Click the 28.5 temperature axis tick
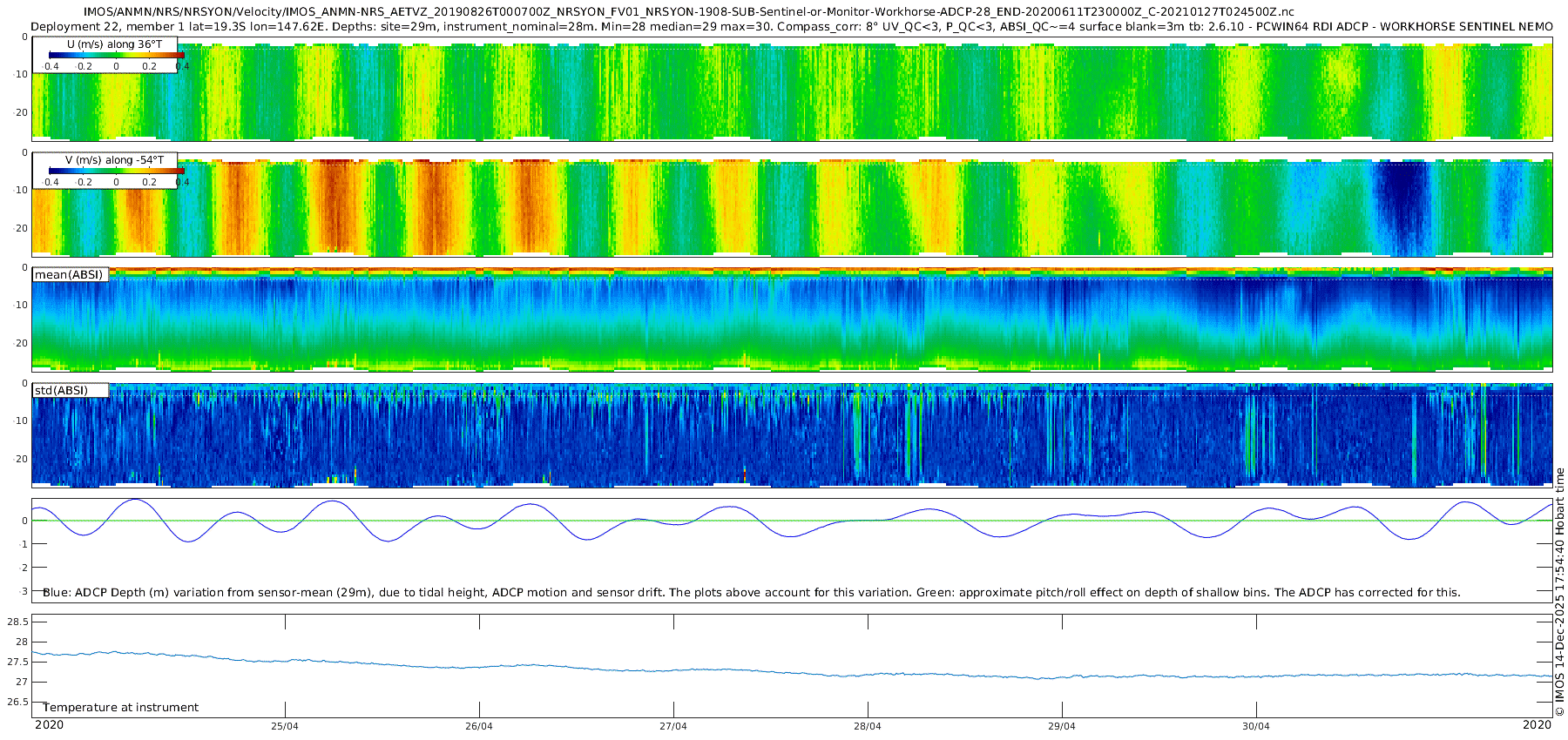Image resolution: width=1568 pixels, height=740 pixels. point(17,622)
